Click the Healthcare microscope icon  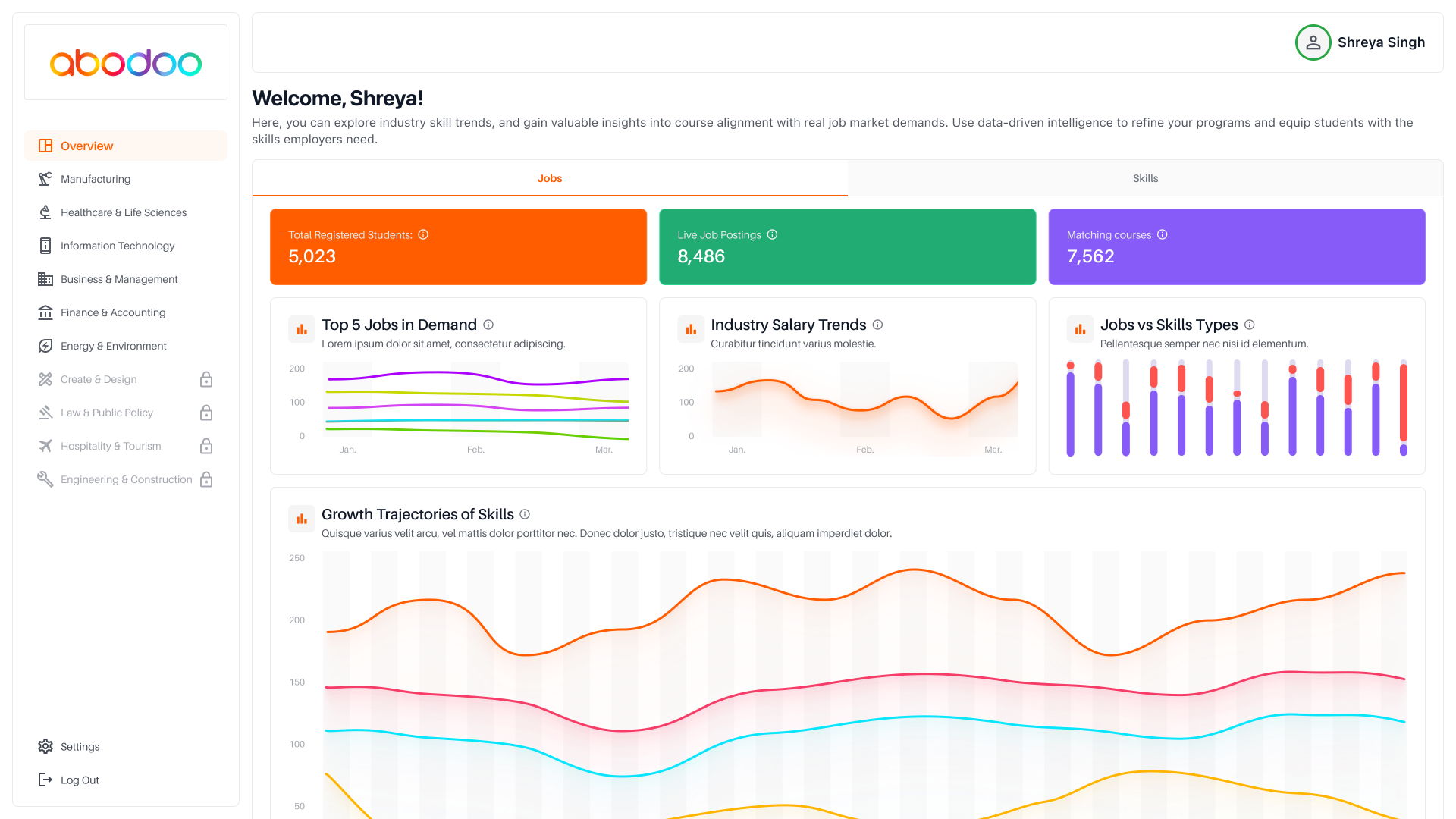pos(45,212)
